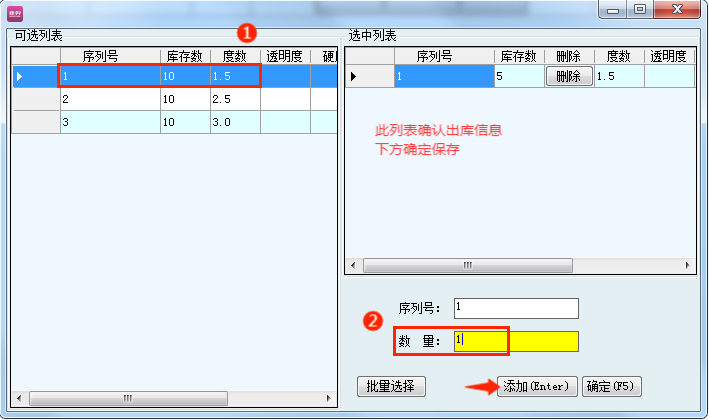Select serial number 2 row in 可选列表
709x420 pixels.
109,100
